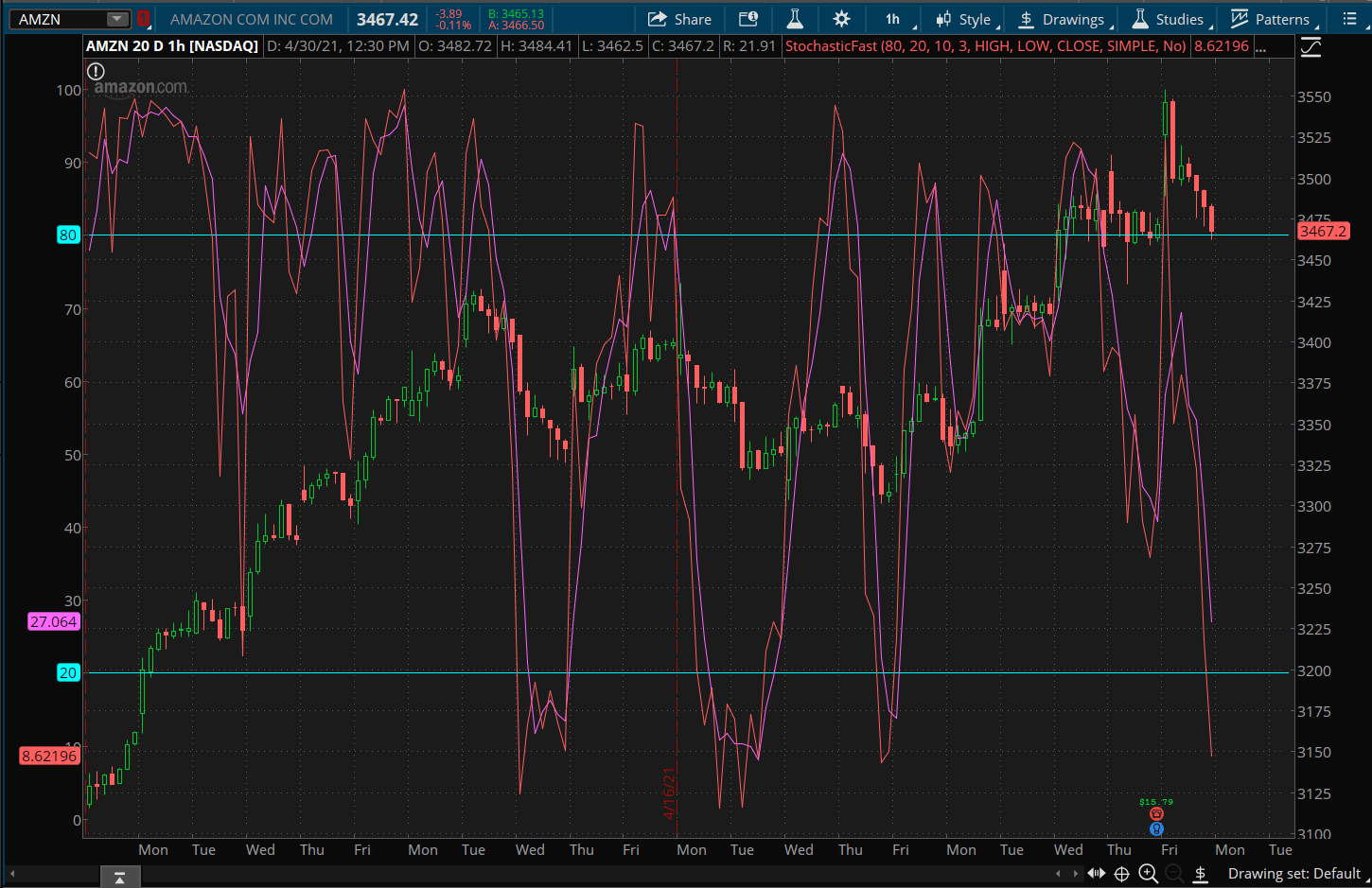Click the blue lightbulb event icon on the chart
Image resolution: width=1372 pixels, height=888 pixels.
click(1156, 828)
